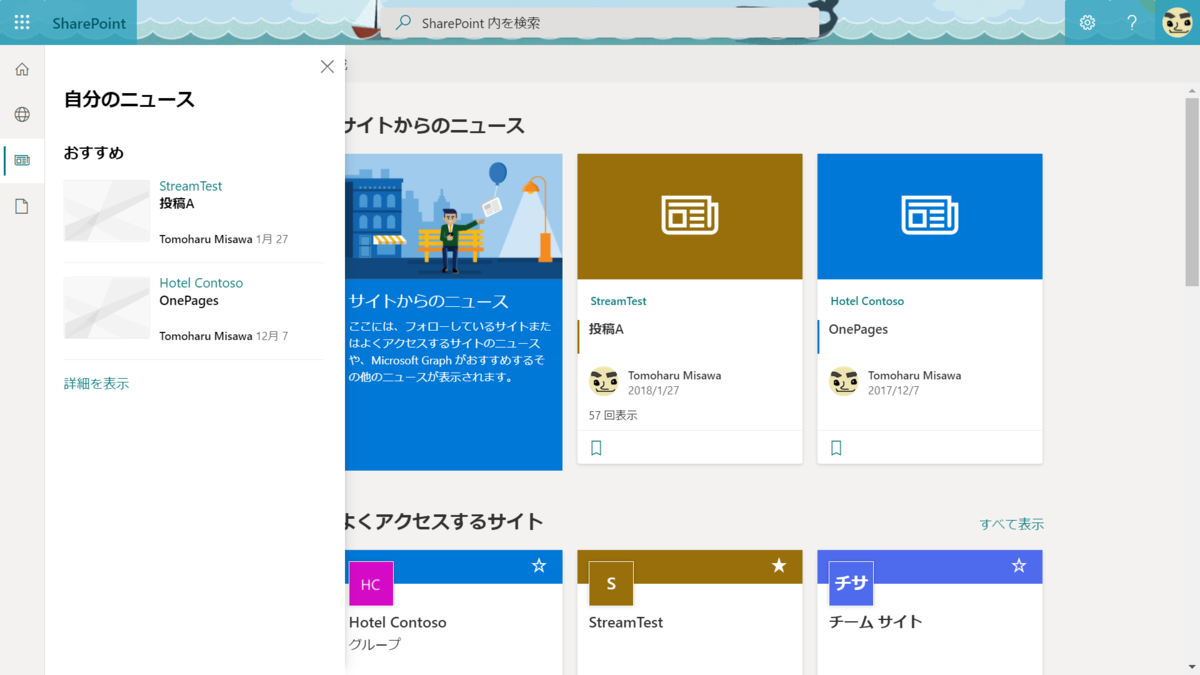Bookmark the 投稿A news card
This screenshot has width=1200, height=675.
click(x=596, y=448)
